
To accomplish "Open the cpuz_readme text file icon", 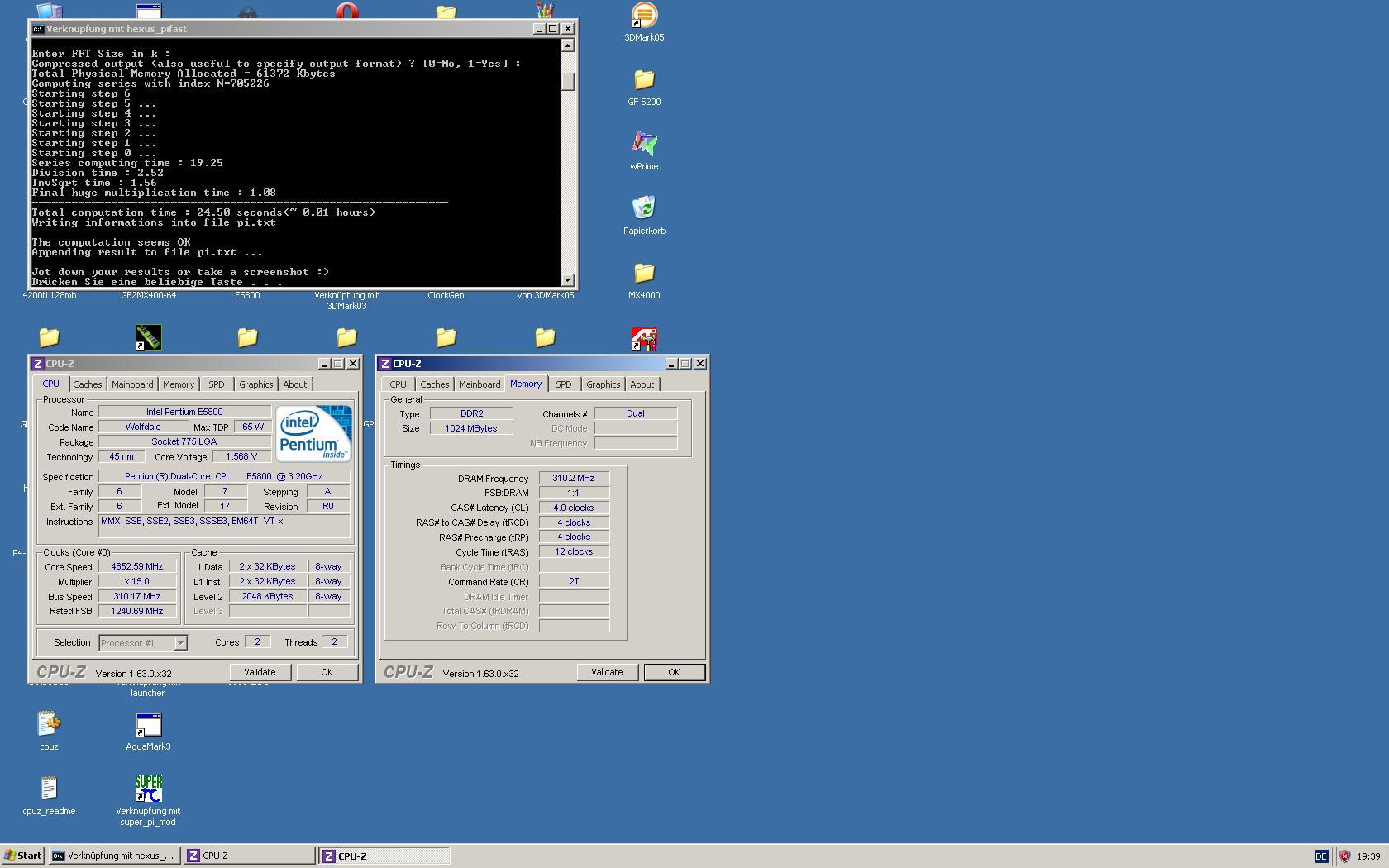I will click(x=49, y=789).
